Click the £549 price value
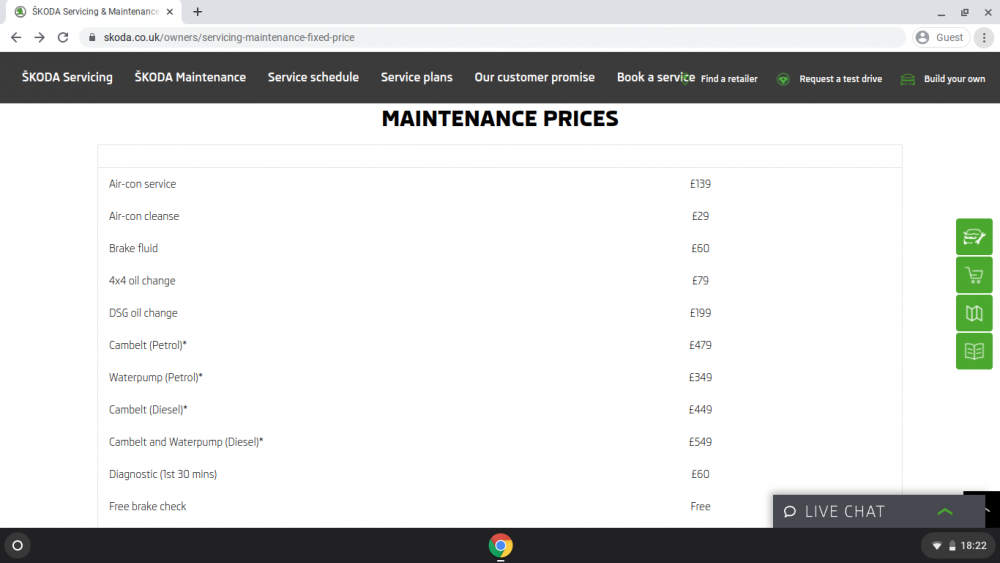The height and width of the screenshot is (563, 1000). [700, 442]
